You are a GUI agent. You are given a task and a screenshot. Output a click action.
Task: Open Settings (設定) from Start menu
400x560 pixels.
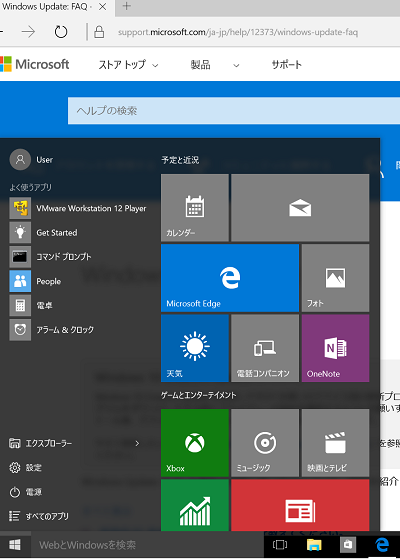pos(25,468)
